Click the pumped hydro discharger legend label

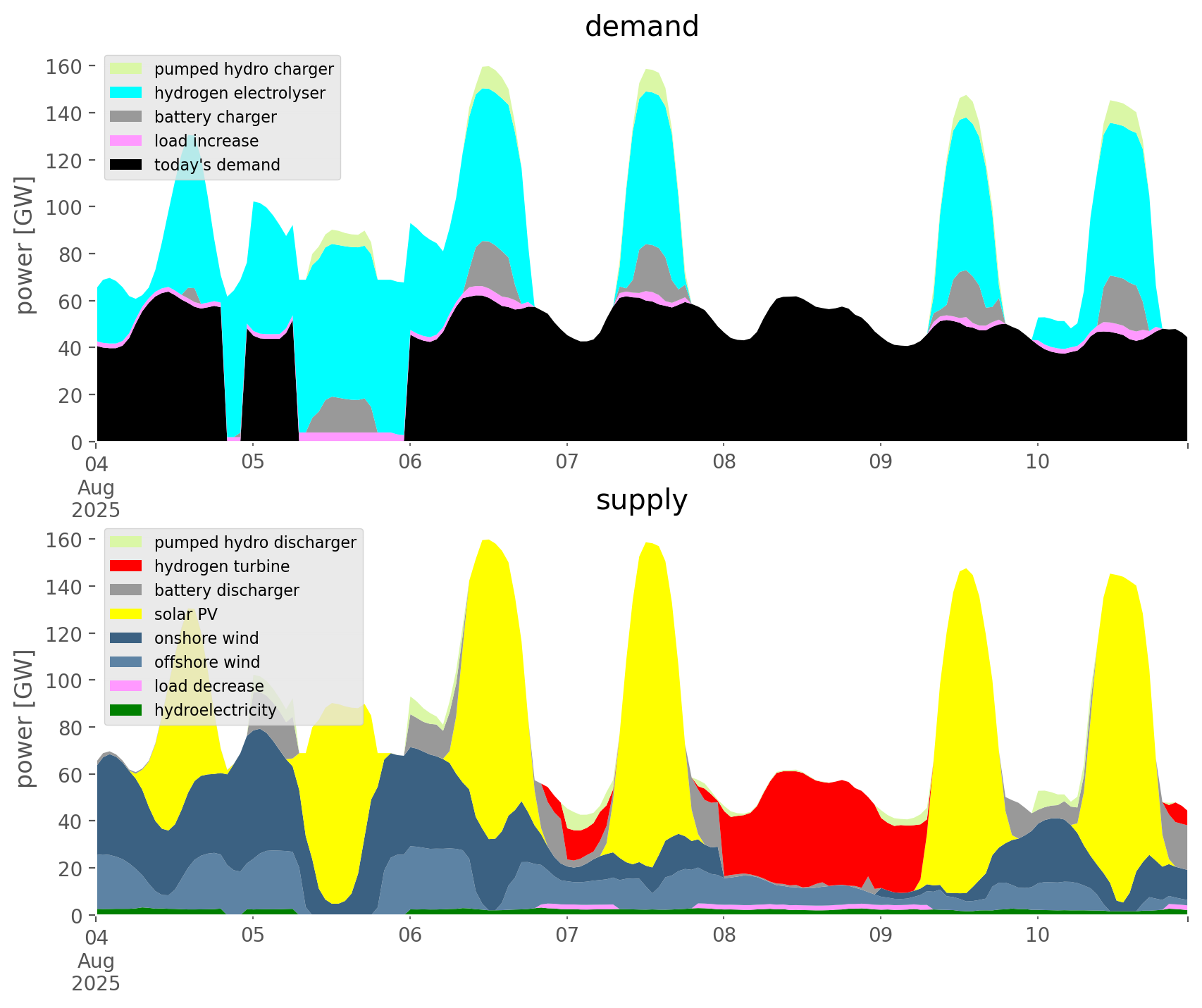[255, 542]
